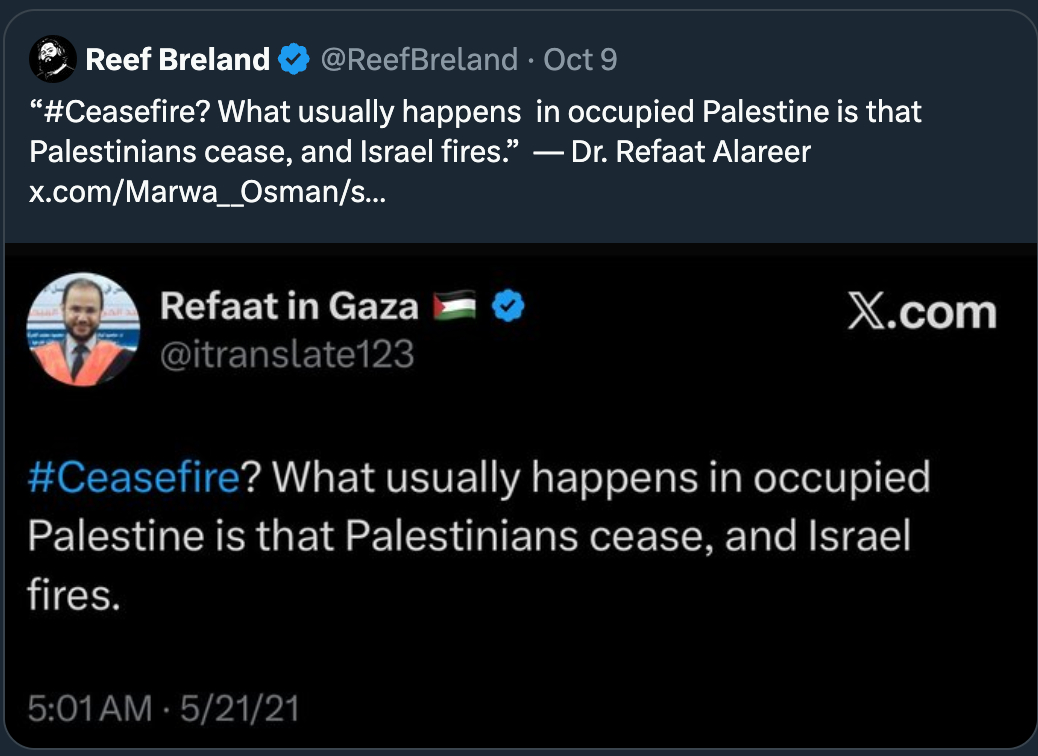The height and width of the screenshot is (756, 1038).
Task: Click the @itranslate123 handle
Action: [x=287, y=353]
